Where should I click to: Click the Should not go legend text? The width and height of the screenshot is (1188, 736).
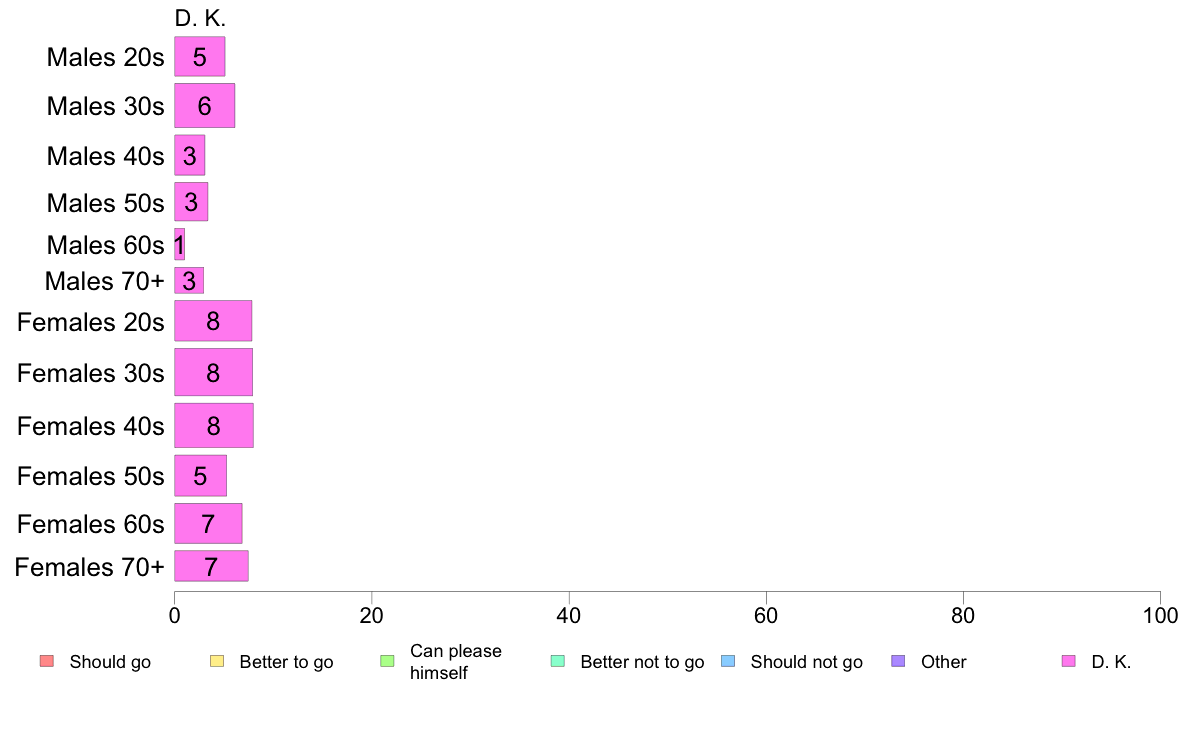(x=807, y=662)
